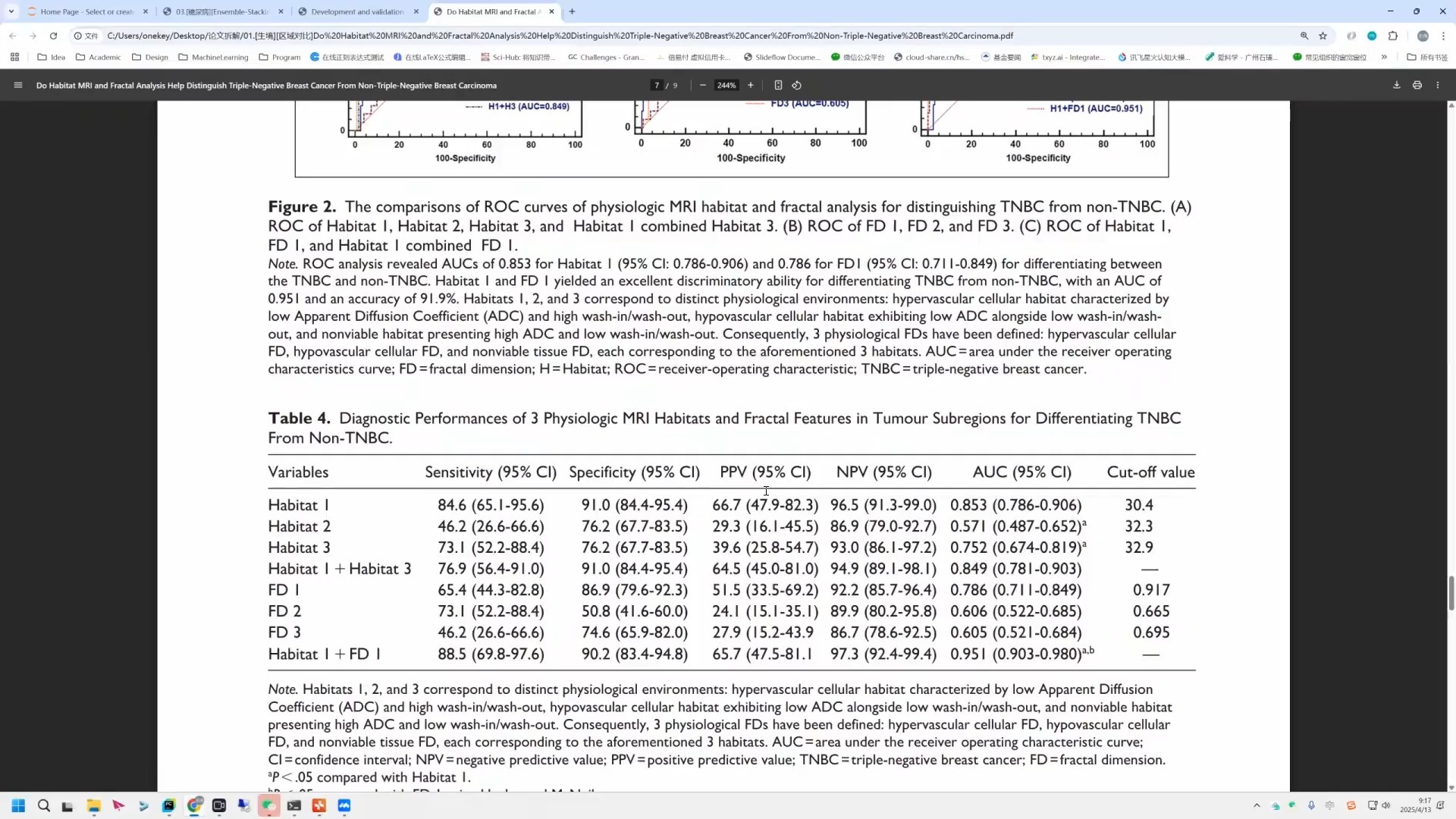Open terminal app from taskbar
Screen dimensions: 1456x819
[x=294, y=805]
